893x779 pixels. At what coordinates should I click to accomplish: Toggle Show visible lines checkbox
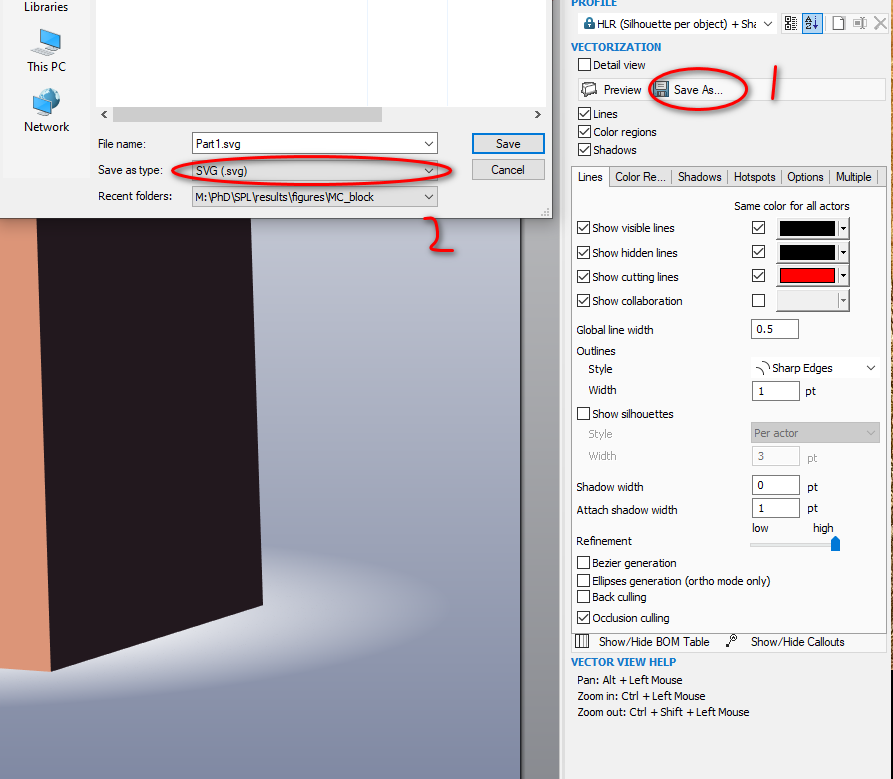[x=583, y=228]
